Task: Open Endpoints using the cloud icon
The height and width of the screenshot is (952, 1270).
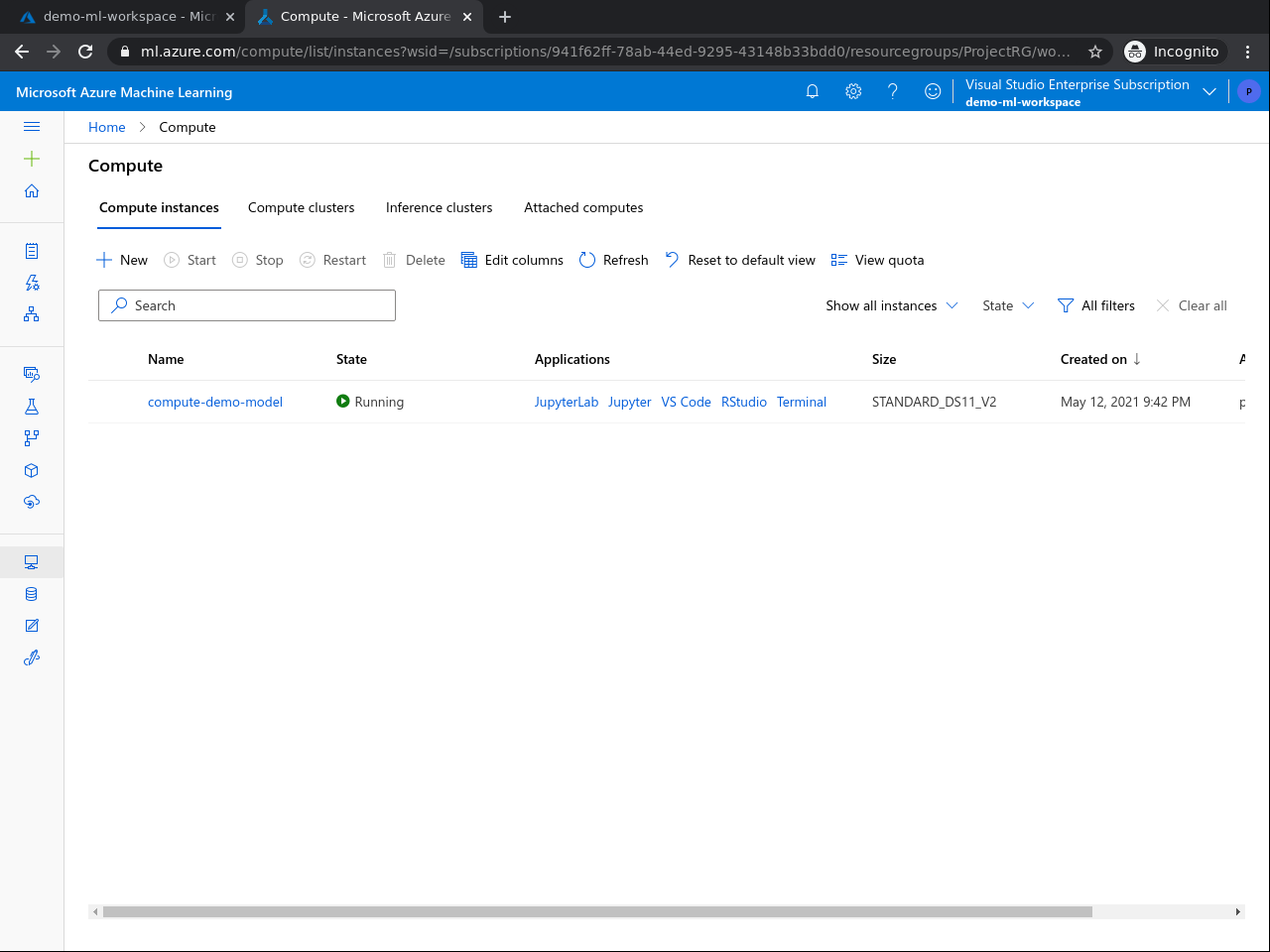Action: tap(31, 502)
